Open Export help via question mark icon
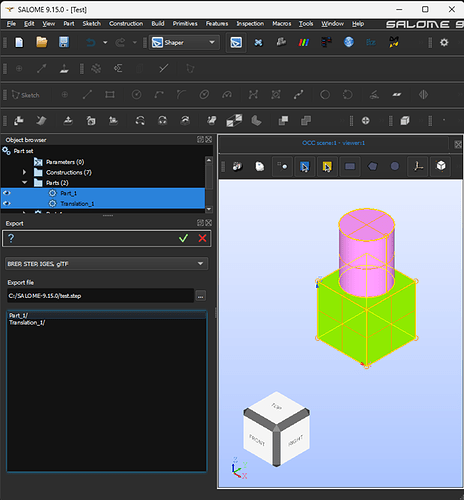The image size is (464, 500). tap(11, 238)
